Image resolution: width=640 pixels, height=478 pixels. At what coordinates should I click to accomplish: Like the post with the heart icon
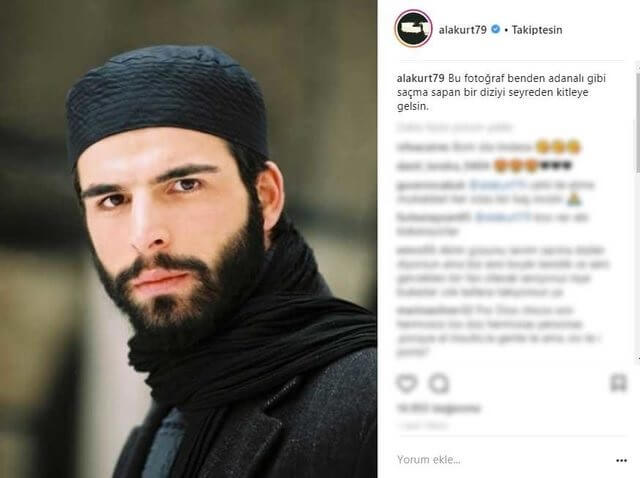(407, 383)
